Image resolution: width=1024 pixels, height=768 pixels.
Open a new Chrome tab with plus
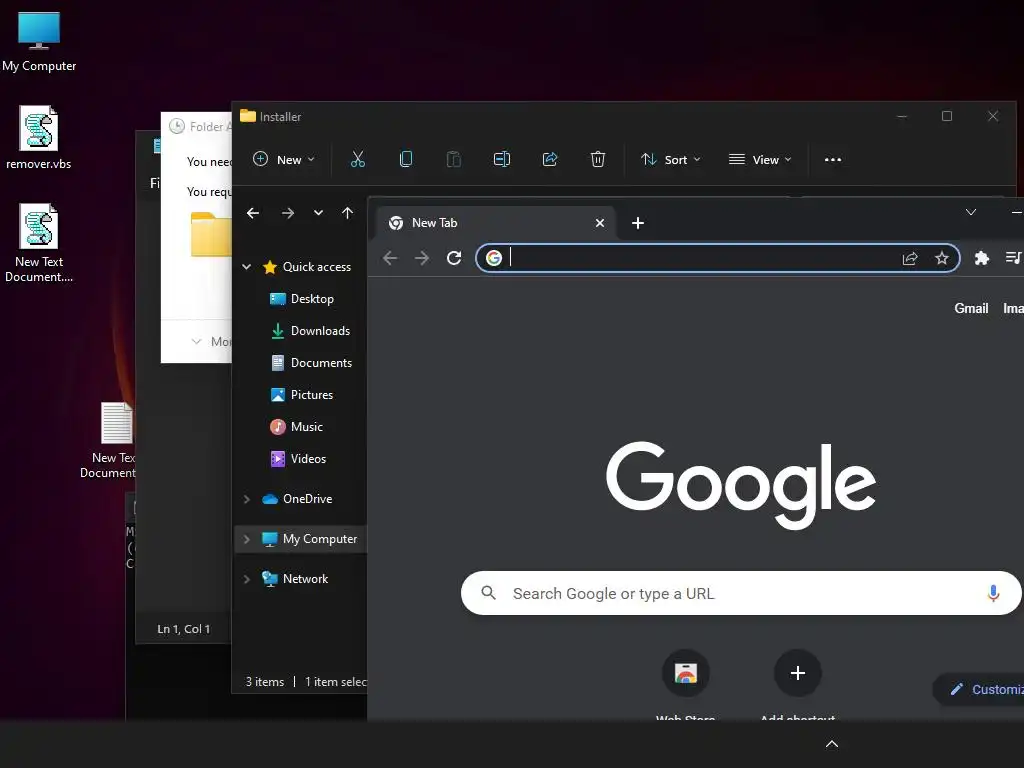tap(638, 223)
